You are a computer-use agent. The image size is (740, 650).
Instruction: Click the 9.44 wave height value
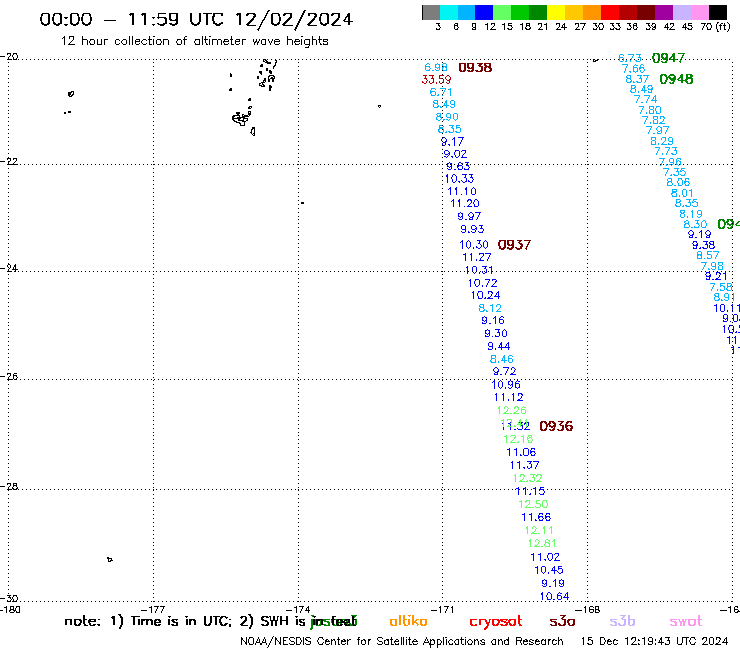point(498,346)
